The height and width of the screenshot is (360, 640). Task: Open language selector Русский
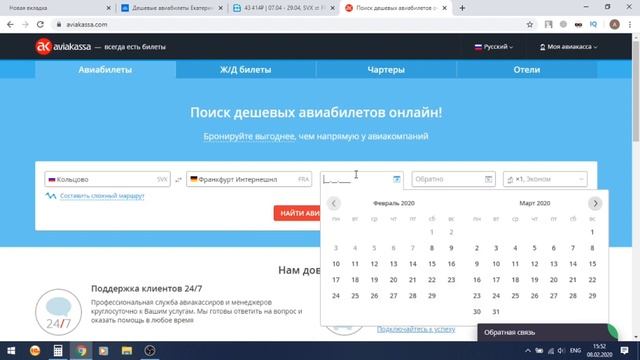coord(494,47)
